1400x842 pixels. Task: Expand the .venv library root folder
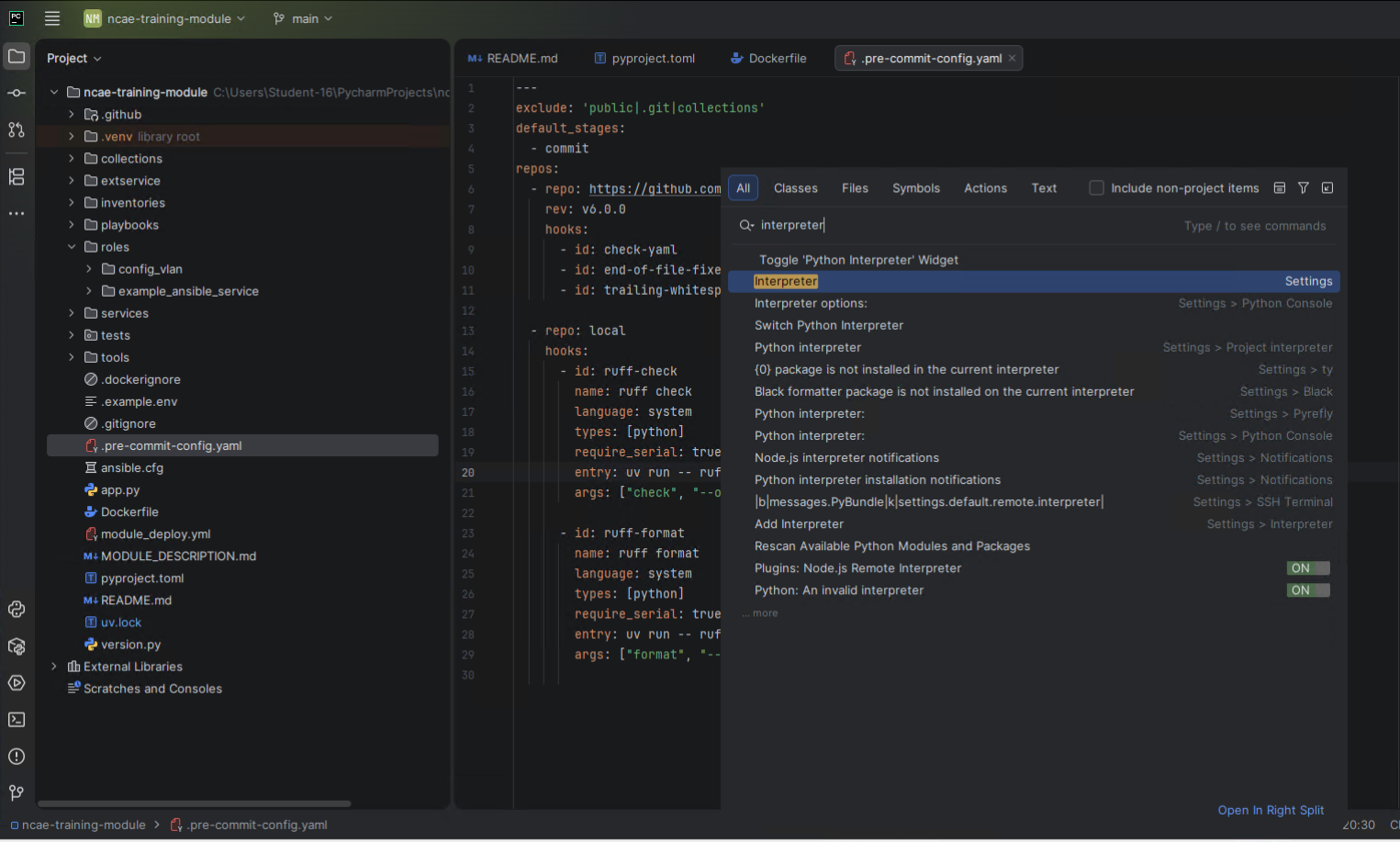(x=72, y=137)
